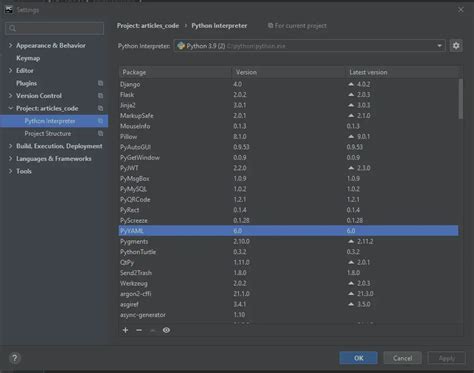The height and width of the screenshot is (373, 474).
Task: Click the search magnifier icon in settings
Action: click(13, 28)
